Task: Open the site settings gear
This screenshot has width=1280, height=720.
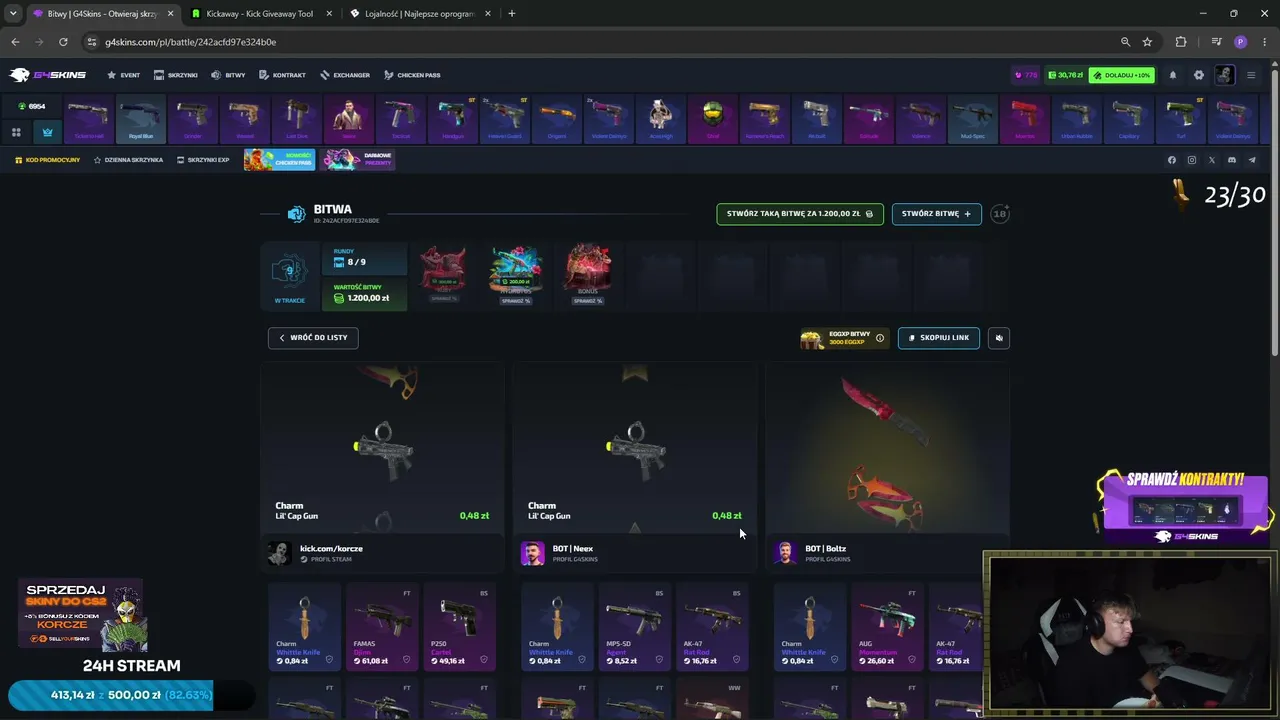Action: (1199, 75)
